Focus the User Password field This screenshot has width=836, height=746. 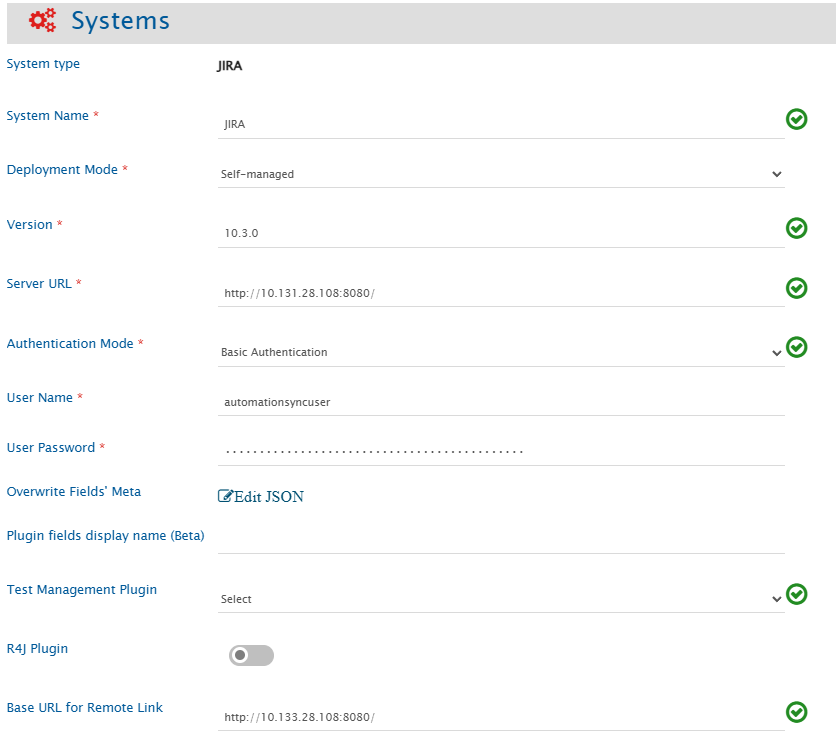[x=500, y=451]
